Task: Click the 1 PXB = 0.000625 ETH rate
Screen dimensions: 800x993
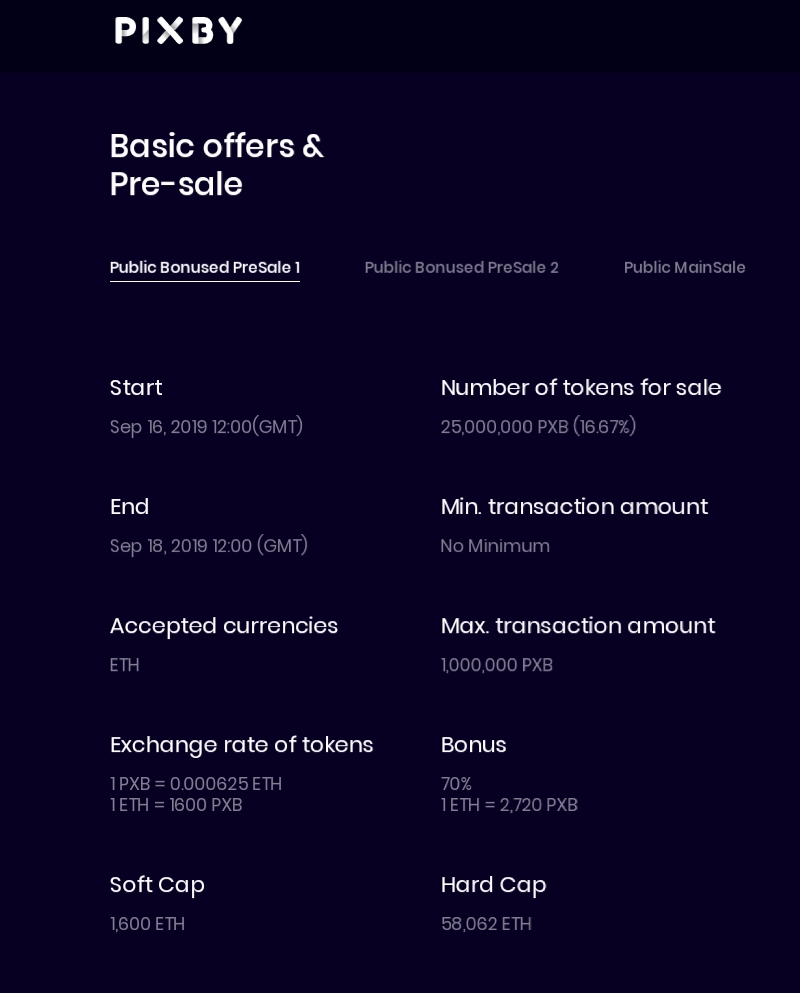Action: pos(196,784)
